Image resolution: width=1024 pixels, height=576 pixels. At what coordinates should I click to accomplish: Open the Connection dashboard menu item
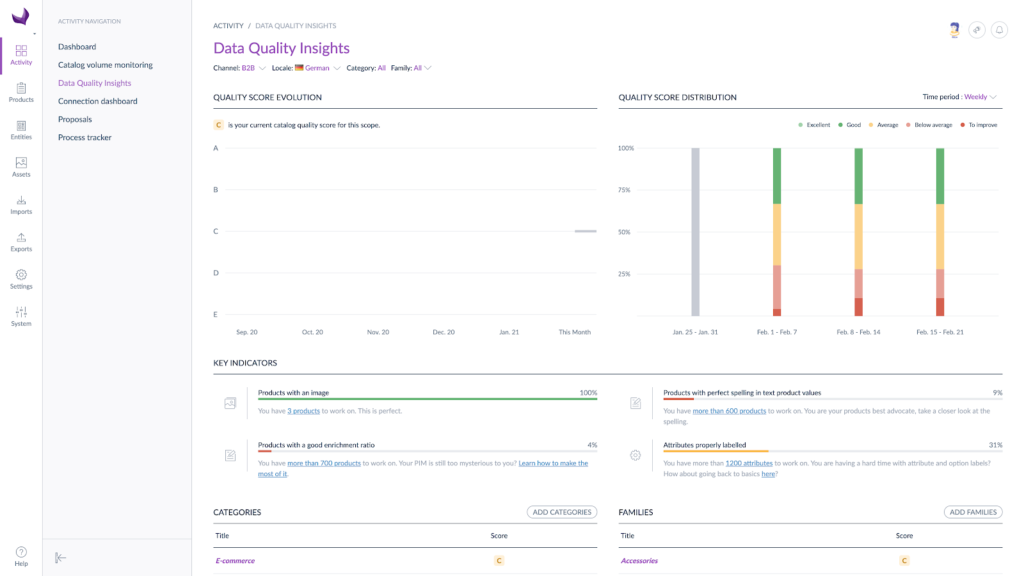pos(97,101)
